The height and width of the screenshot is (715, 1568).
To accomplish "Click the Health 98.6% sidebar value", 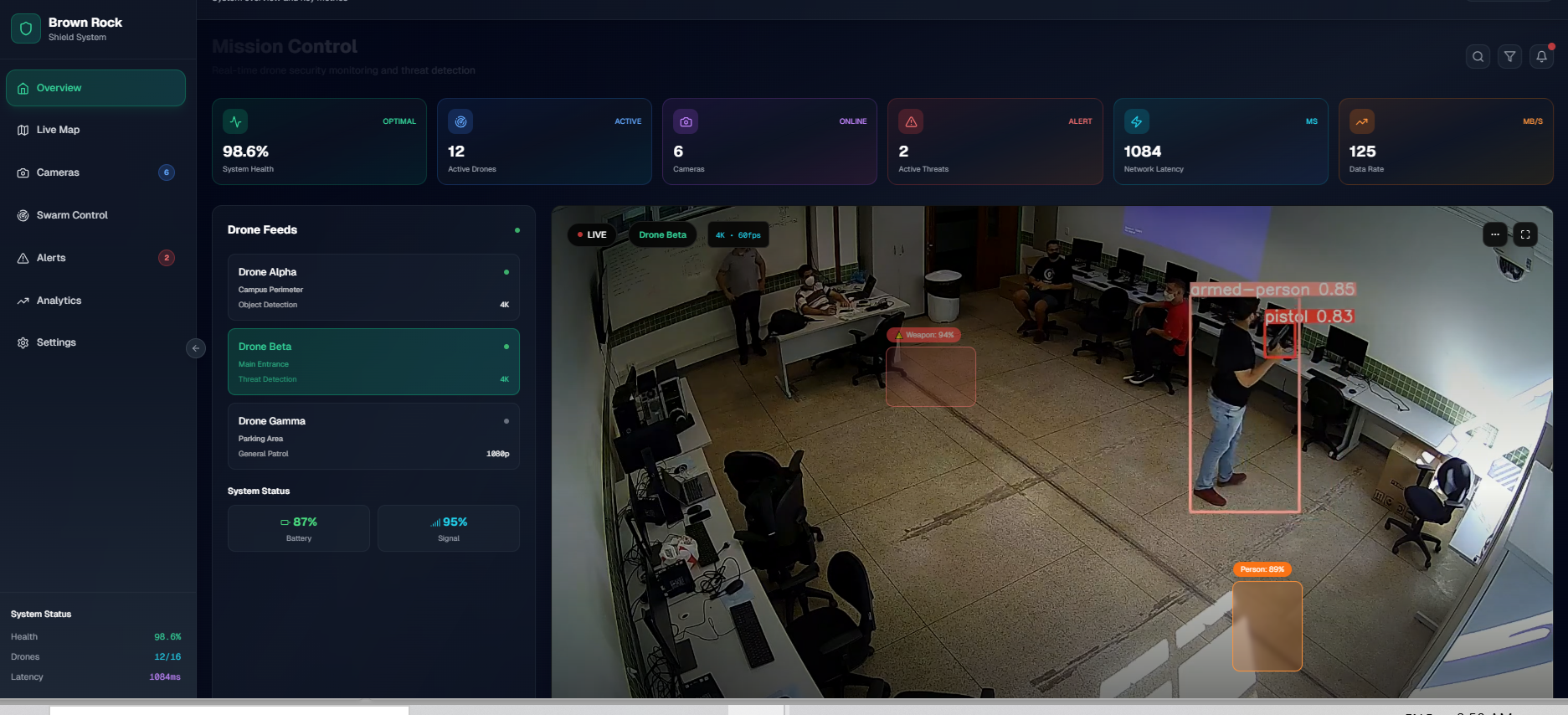I will [167, 637].
